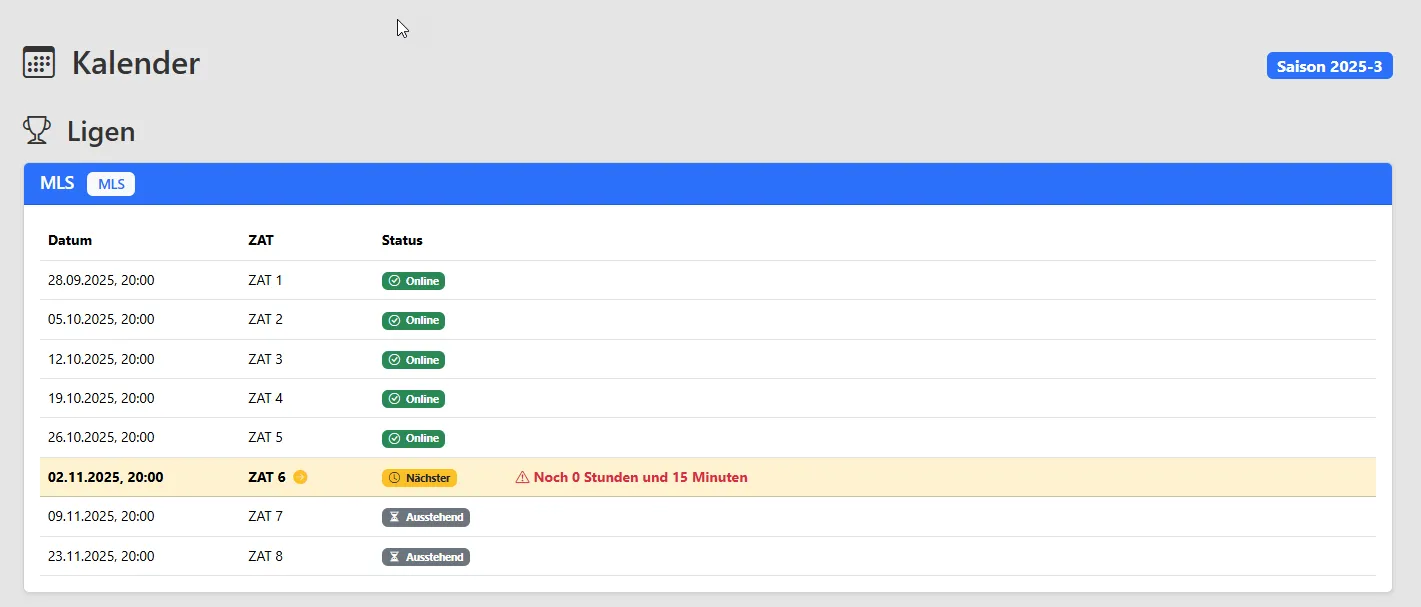
Task: Click the calendar icon beside Kalender
Action: (39, 63)
